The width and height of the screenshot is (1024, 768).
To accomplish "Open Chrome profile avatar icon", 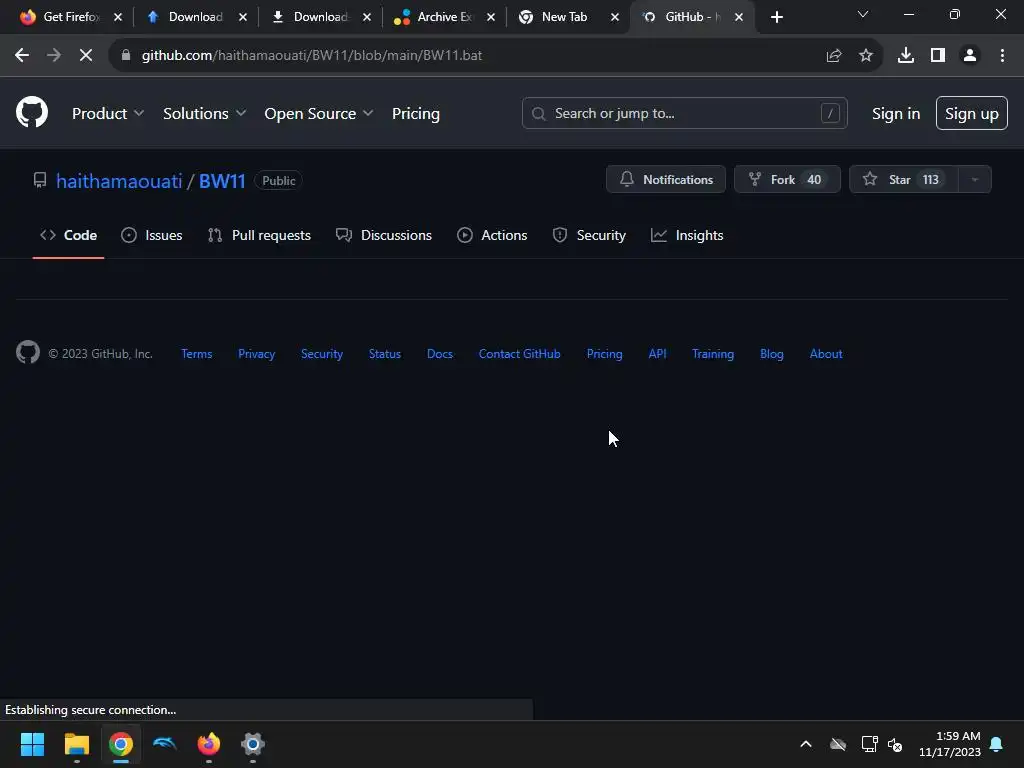I will 970,56.
